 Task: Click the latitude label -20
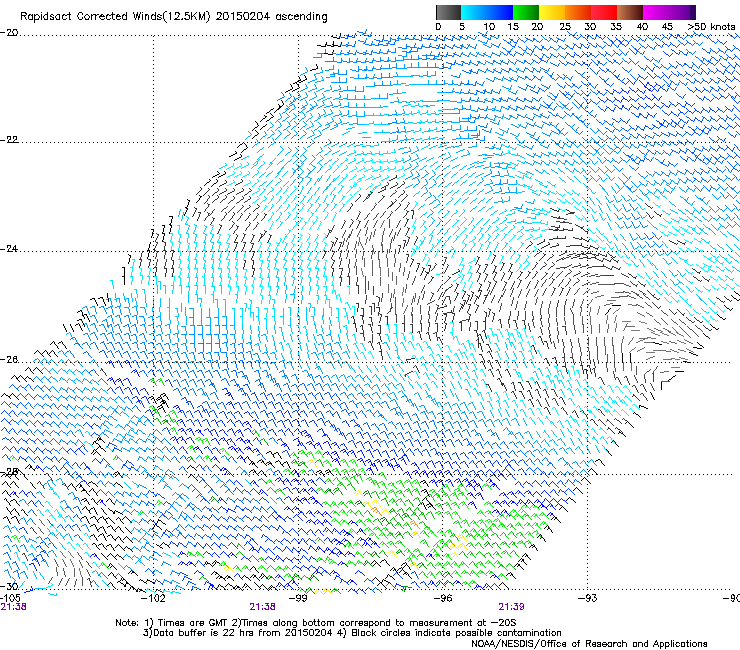[x=9, y=33]
